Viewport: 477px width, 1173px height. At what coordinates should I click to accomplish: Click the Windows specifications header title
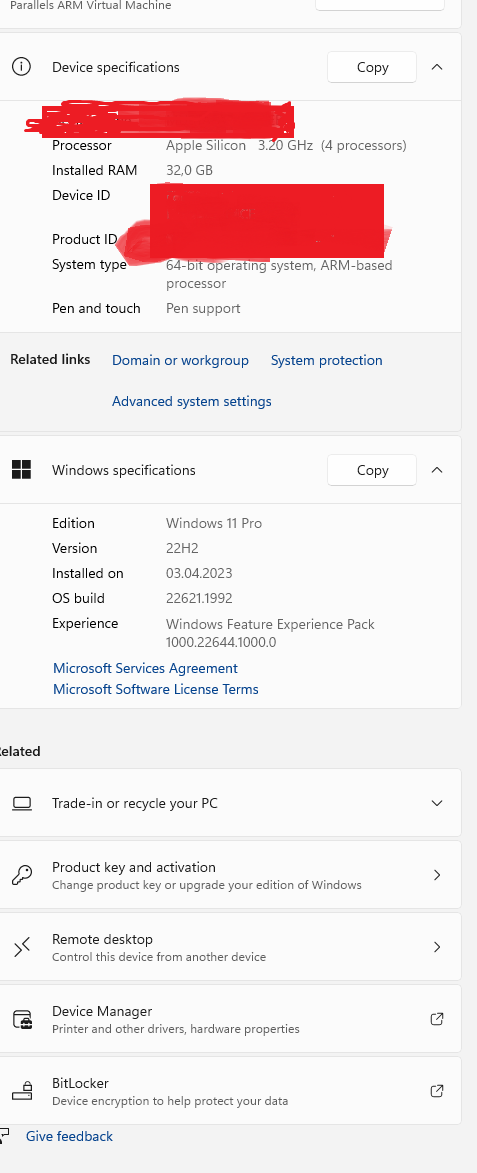pyautogui.click(x=123, y=471)
